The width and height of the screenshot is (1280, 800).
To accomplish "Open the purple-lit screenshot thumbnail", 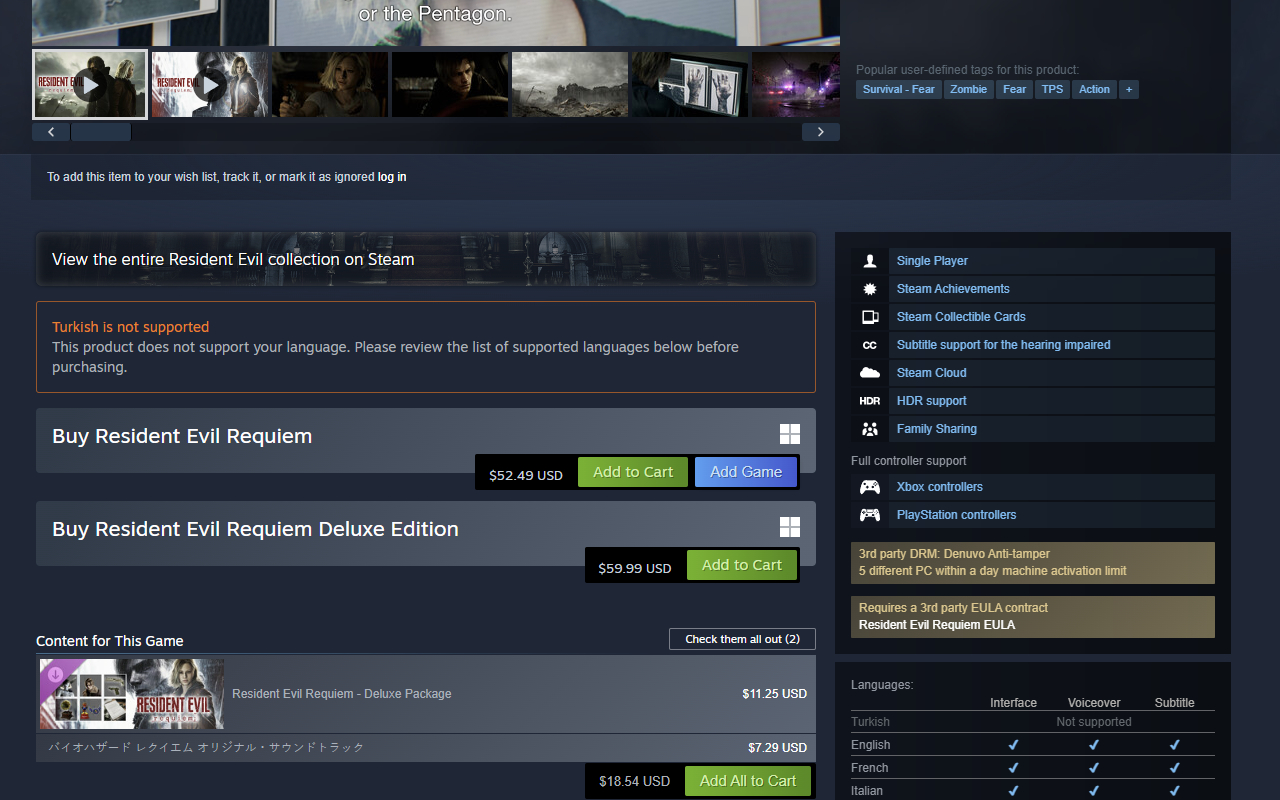I will (x=796, y=85).
